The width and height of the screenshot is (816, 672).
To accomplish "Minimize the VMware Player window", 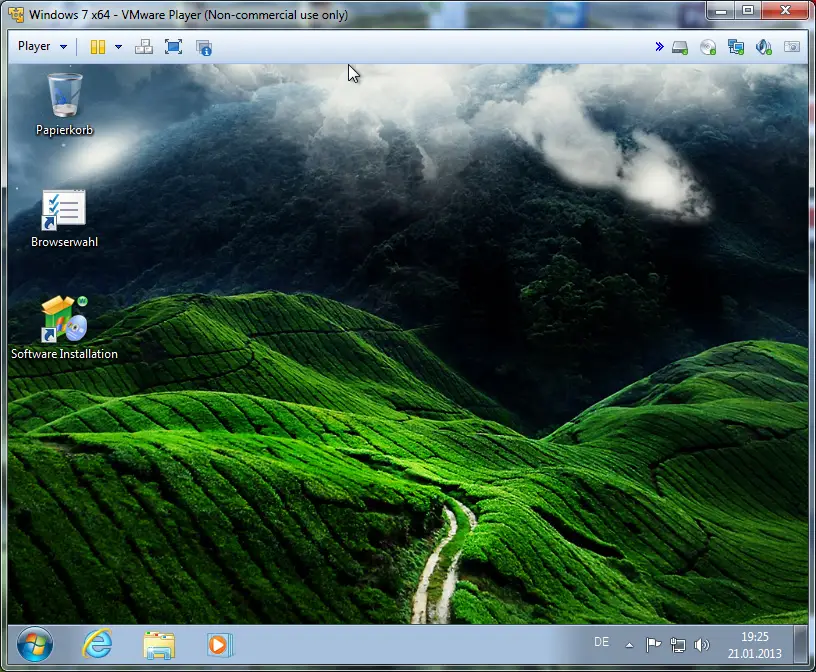I will click(721, 11).
